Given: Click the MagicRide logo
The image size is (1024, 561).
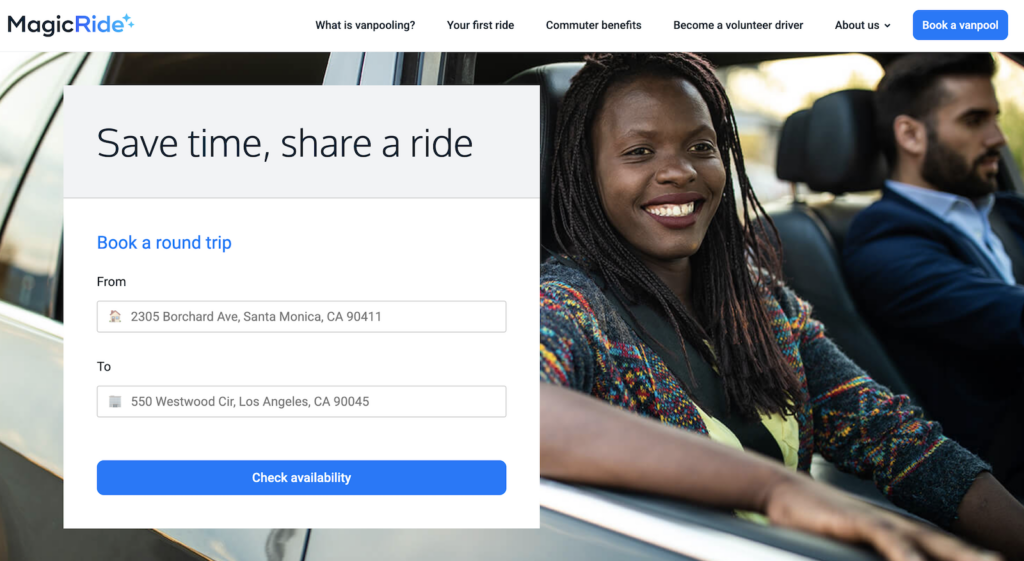Looking at the screenshot, I should click(x=71, y=25).
